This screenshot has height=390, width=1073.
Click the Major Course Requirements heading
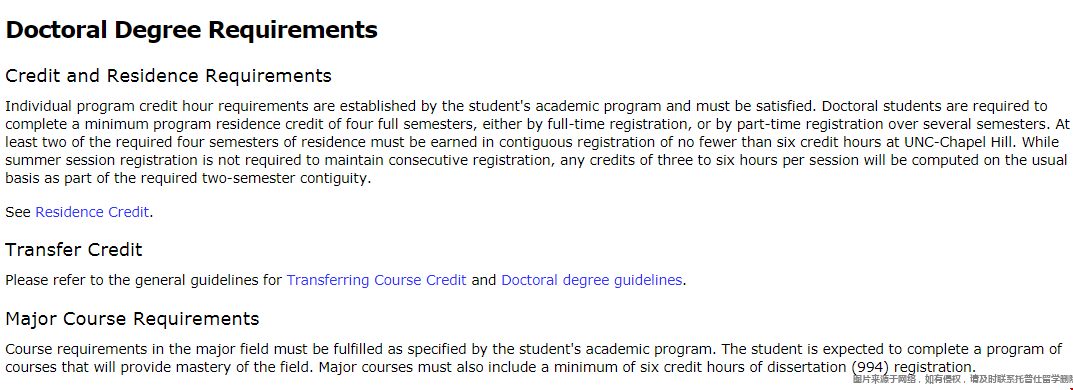pos(132,319)
